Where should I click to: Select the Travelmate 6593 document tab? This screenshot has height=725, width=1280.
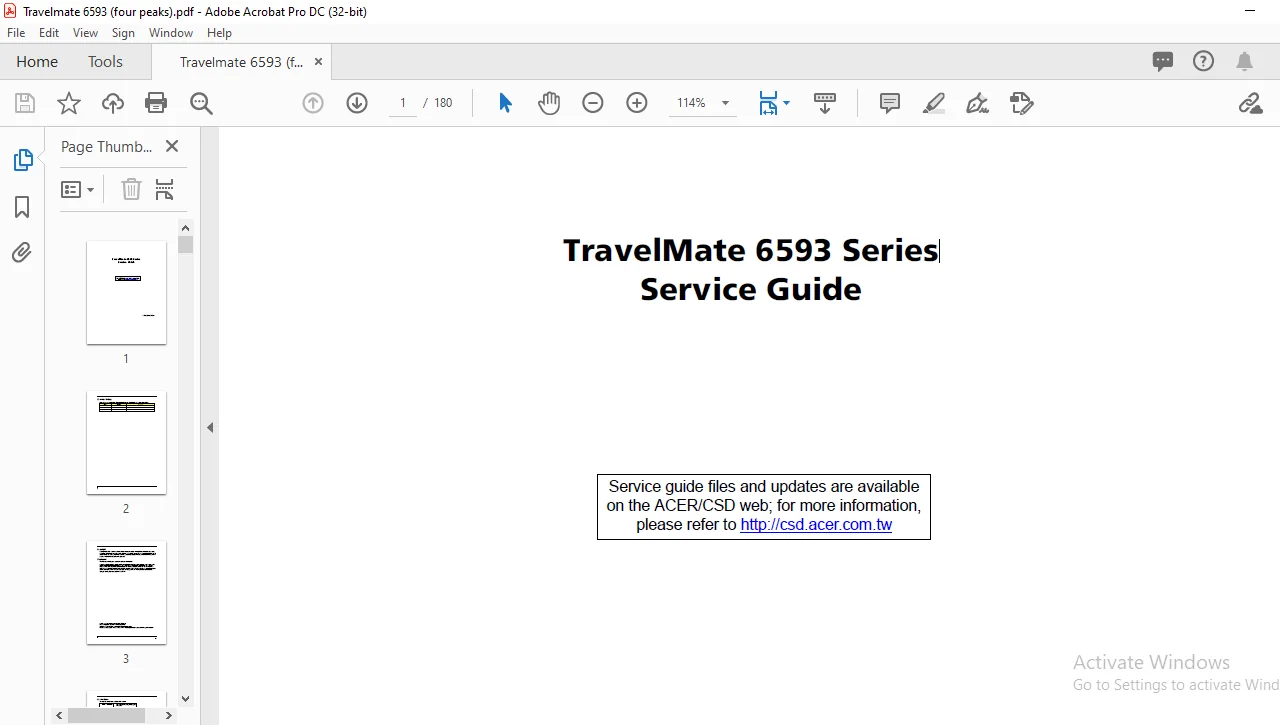click(241, 62)
